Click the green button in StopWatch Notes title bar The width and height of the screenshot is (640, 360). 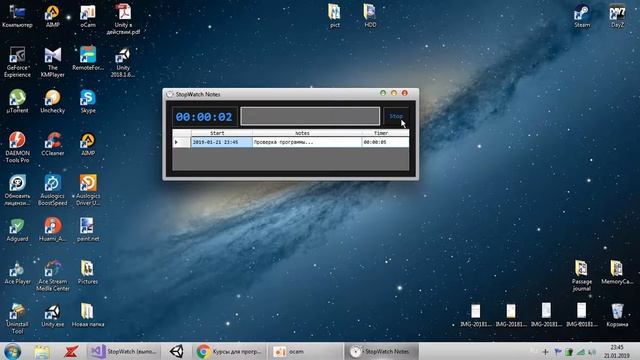[383, 93]
